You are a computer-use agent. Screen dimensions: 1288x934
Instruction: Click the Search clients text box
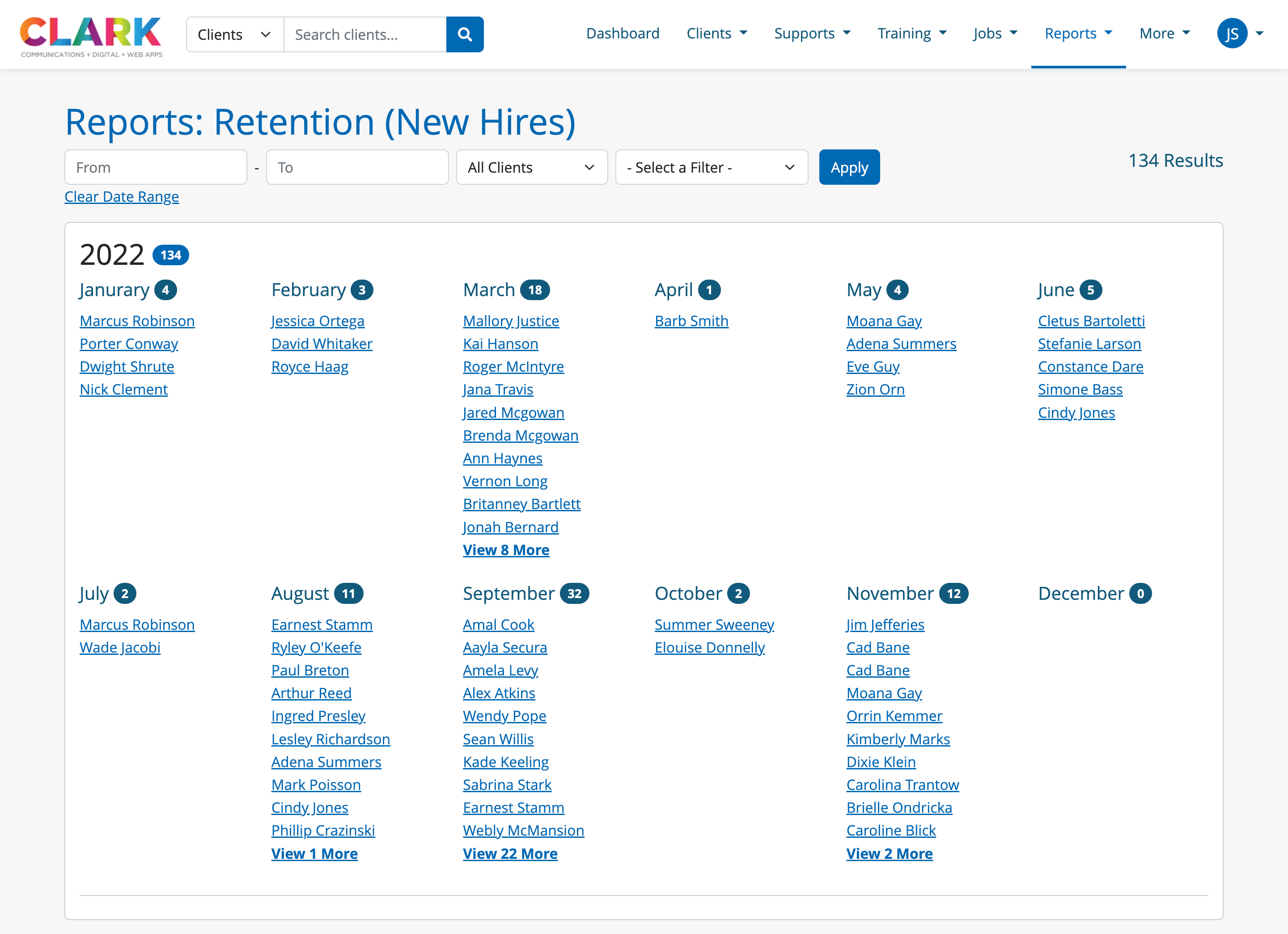364,34
